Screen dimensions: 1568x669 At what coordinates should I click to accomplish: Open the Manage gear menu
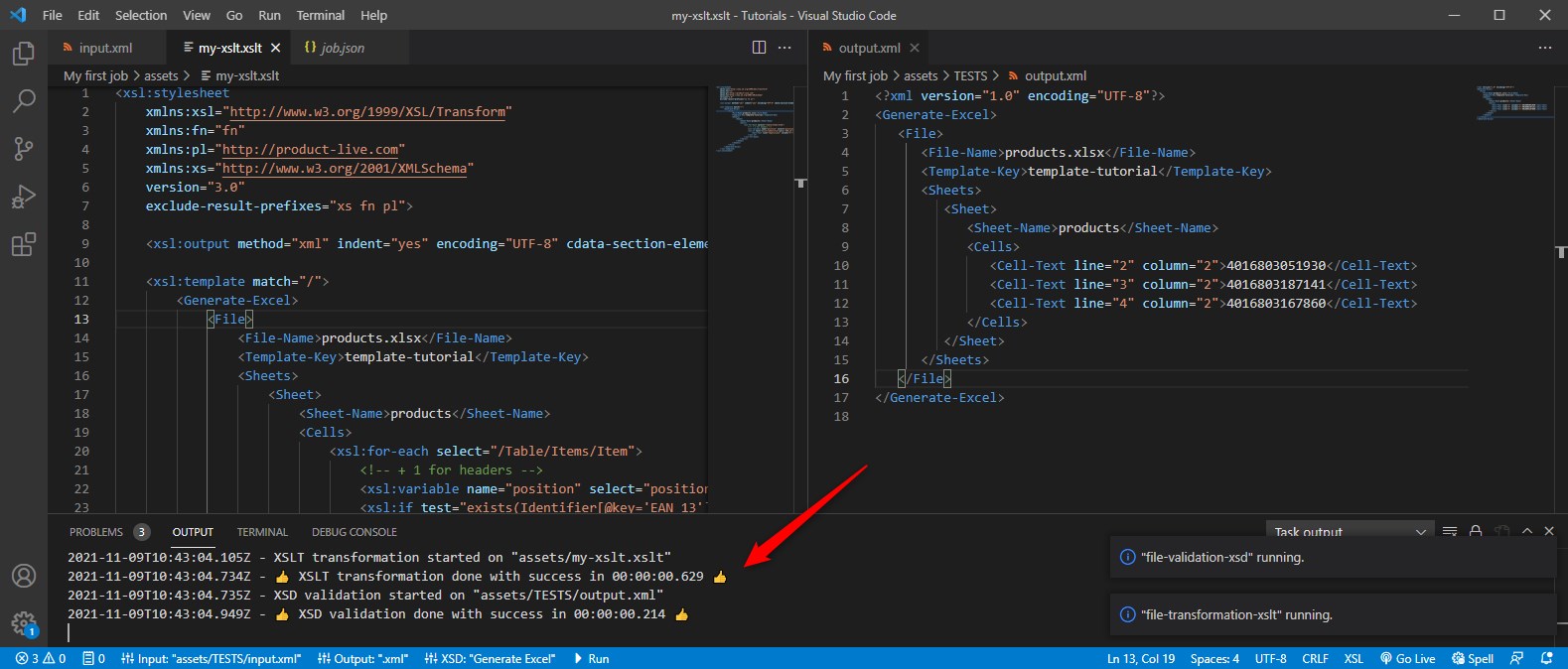(24, 623)
